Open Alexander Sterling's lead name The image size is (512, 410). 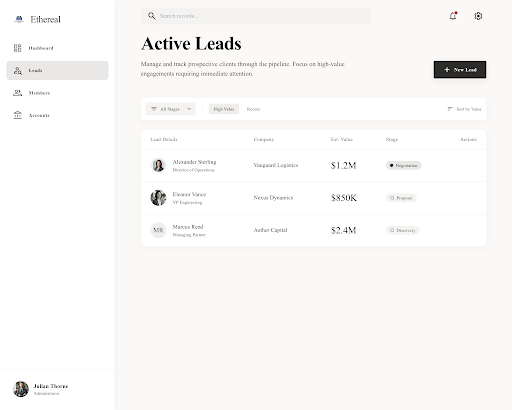point(194,162)
